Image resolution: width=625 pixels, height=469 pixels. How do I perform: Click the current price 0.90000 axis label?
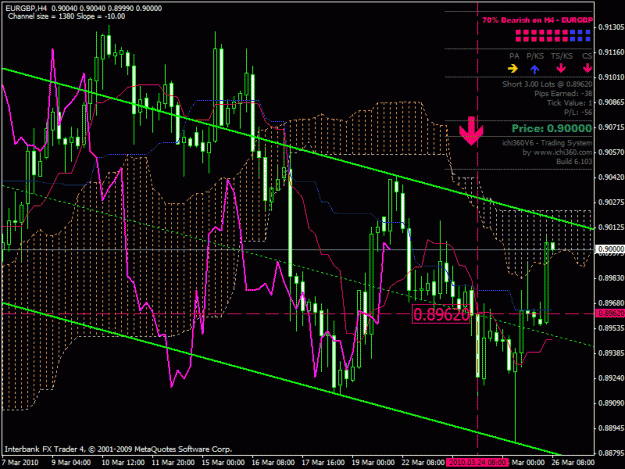[x=609, y=249]
